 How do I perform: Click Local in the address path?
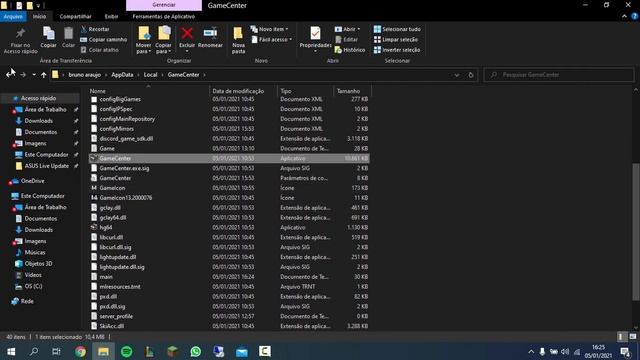pyautogui.click(x=150, y=75)
